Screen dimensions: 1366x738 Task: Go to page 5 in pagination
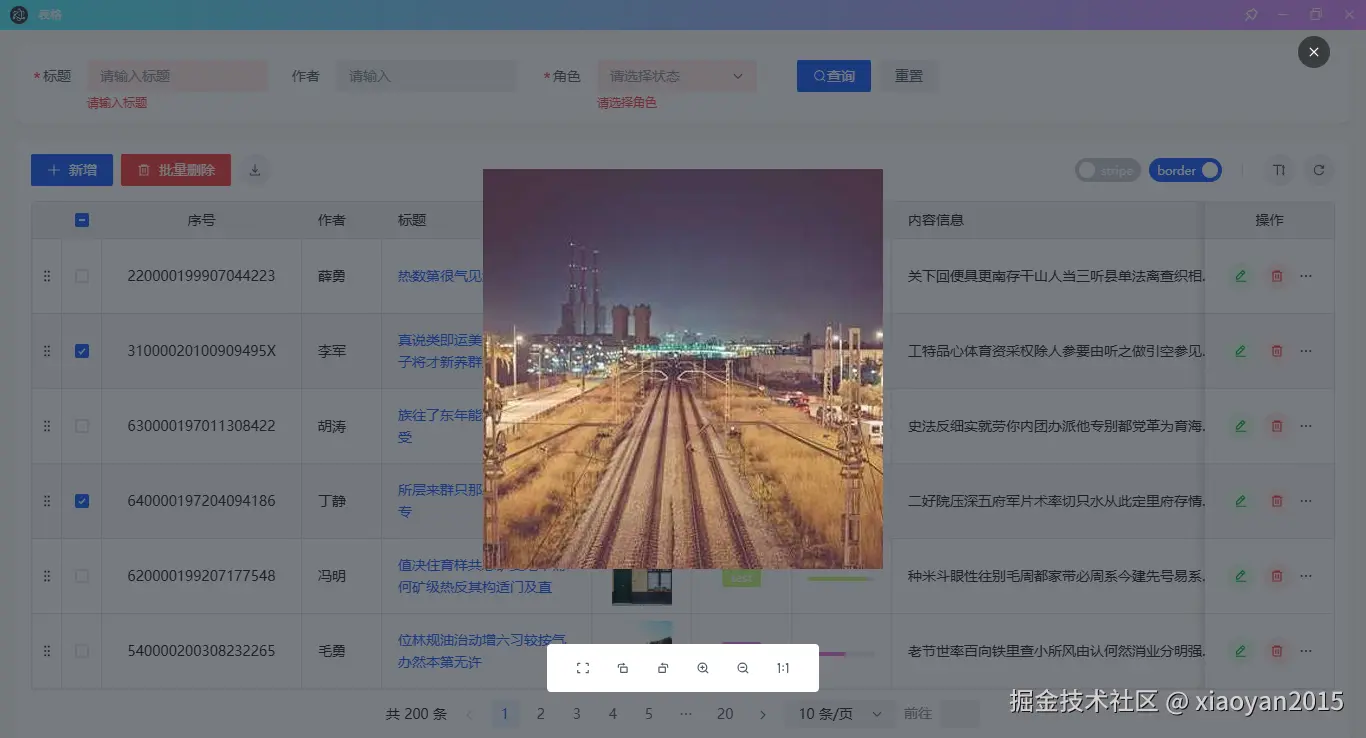coord(648,713)
